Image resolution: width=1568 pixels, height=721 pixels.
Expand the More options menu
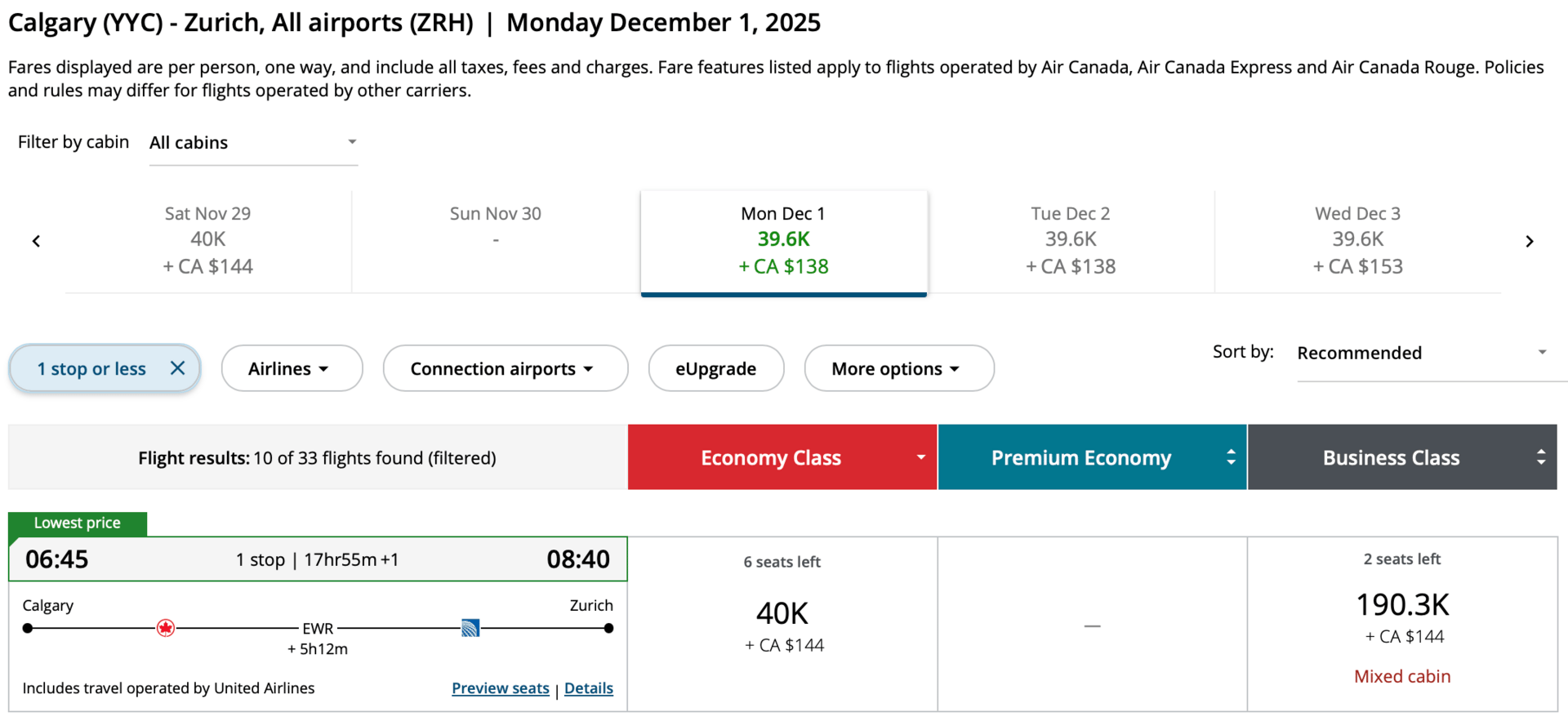point(898,368)
